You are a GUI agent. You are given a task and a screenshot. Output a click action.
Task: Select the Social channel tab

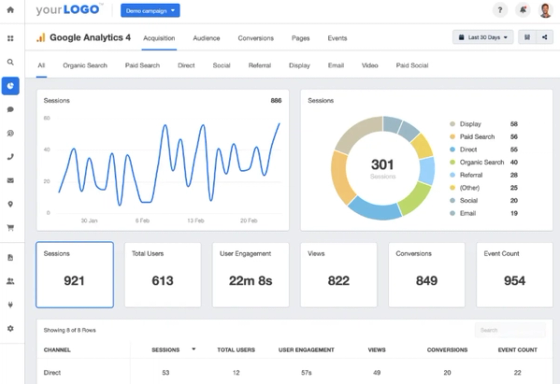221,65
